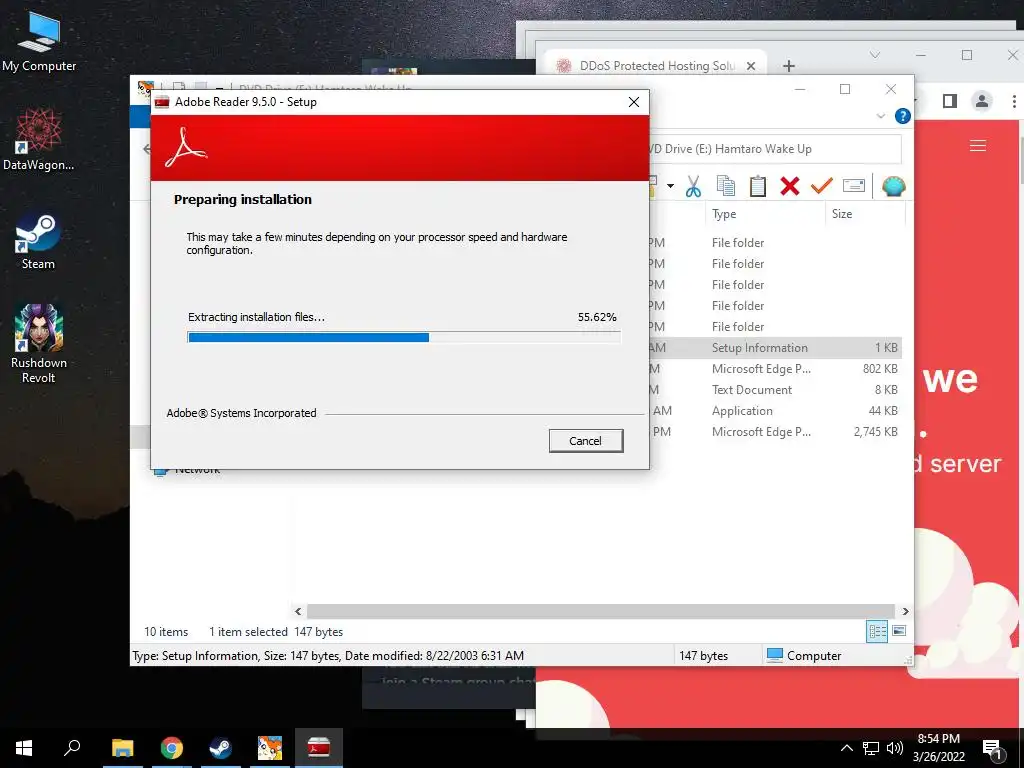Switch to the DDoS Protected Hosting Chrome tab
This screenshot has height=768, width=1024.
(x=657, y=66)
